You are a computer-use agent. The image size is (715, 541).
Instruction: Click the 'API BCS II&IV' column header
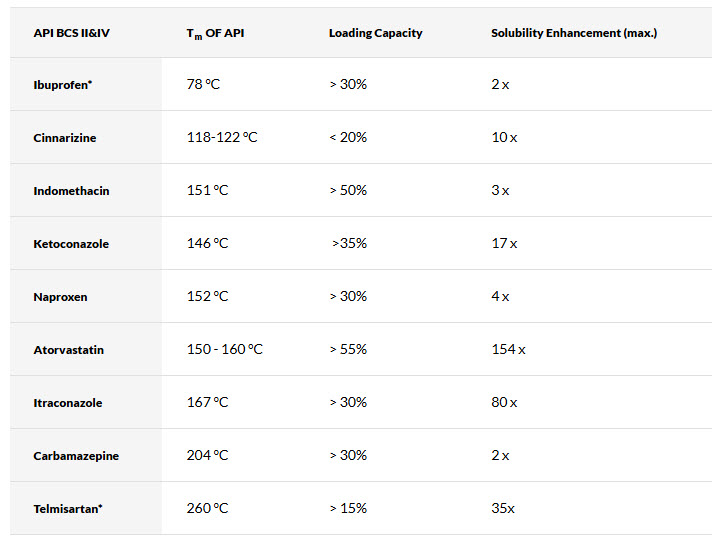click(71, 33)
